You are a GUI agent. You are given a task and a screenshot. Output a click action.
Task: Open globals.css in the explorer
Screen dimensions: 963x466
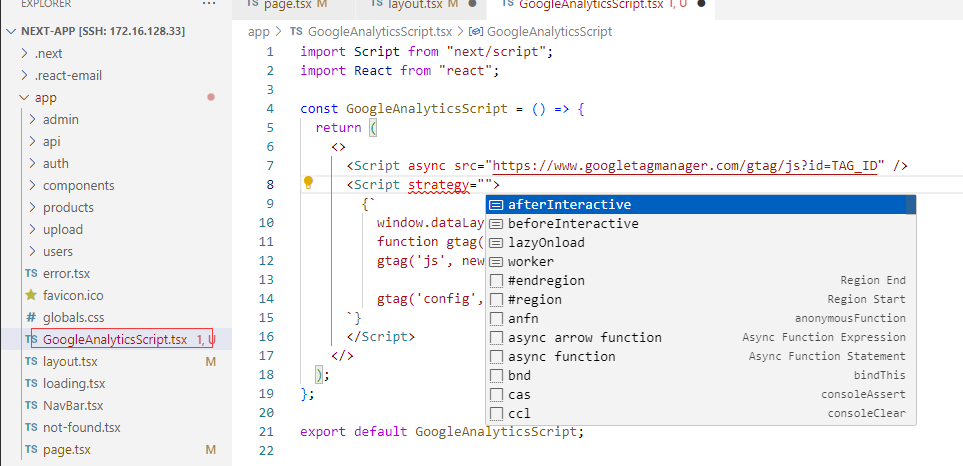(x=73, y=317)
